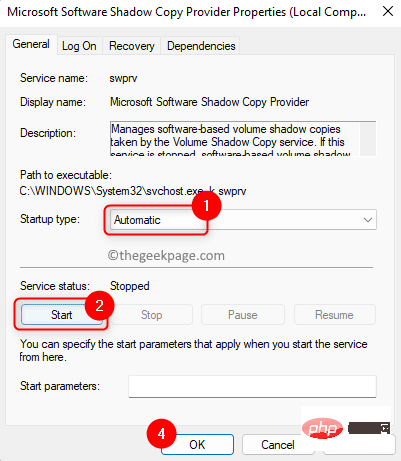Screen dimensions: 401x461
Task: Go to the Dependencies tab
Action: click(x=201, y=46)
